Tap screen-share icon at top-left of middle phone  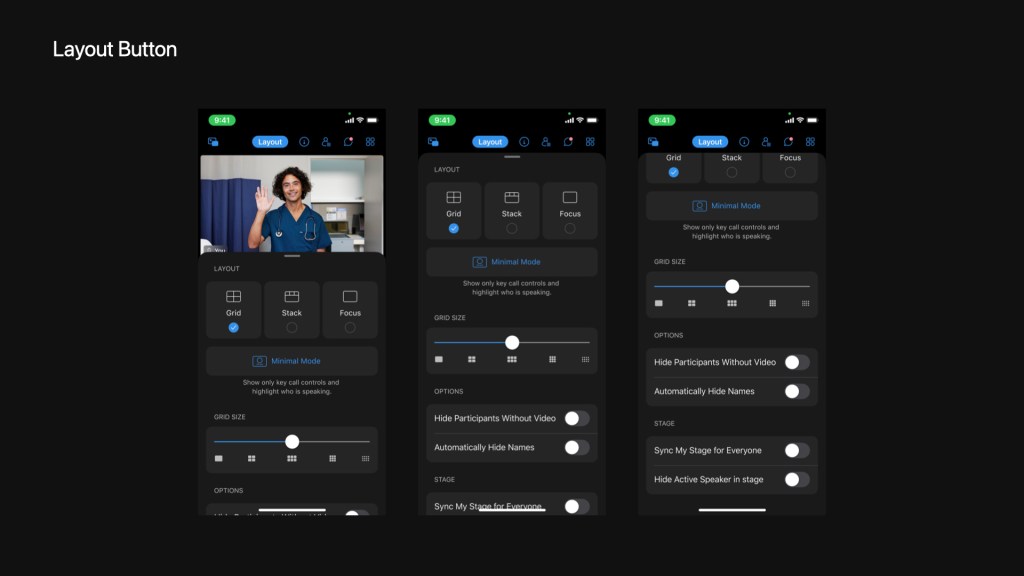click(433, 142)
